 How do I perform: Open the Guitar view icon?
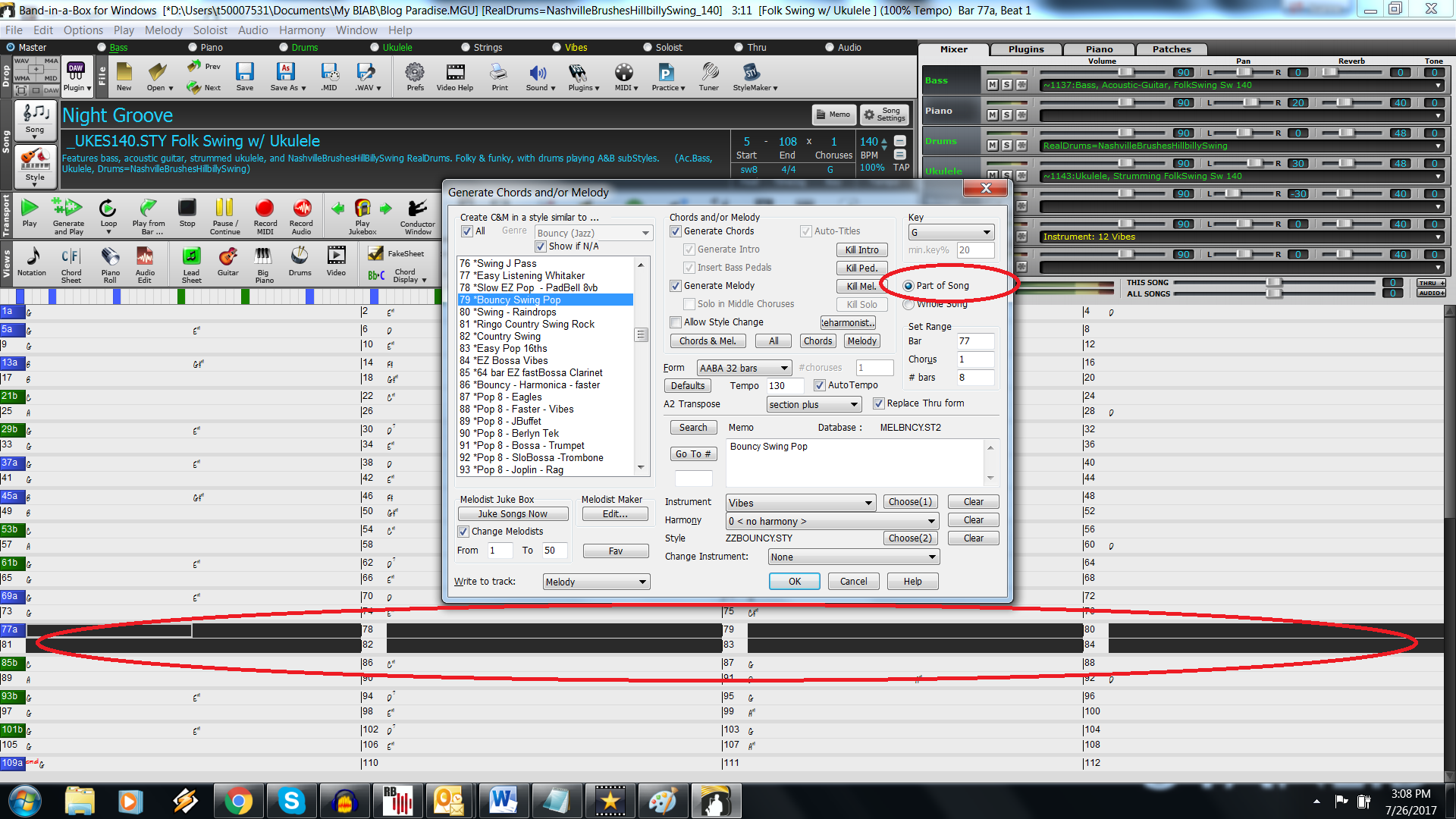pyautogui.click(x=228, y=262)
